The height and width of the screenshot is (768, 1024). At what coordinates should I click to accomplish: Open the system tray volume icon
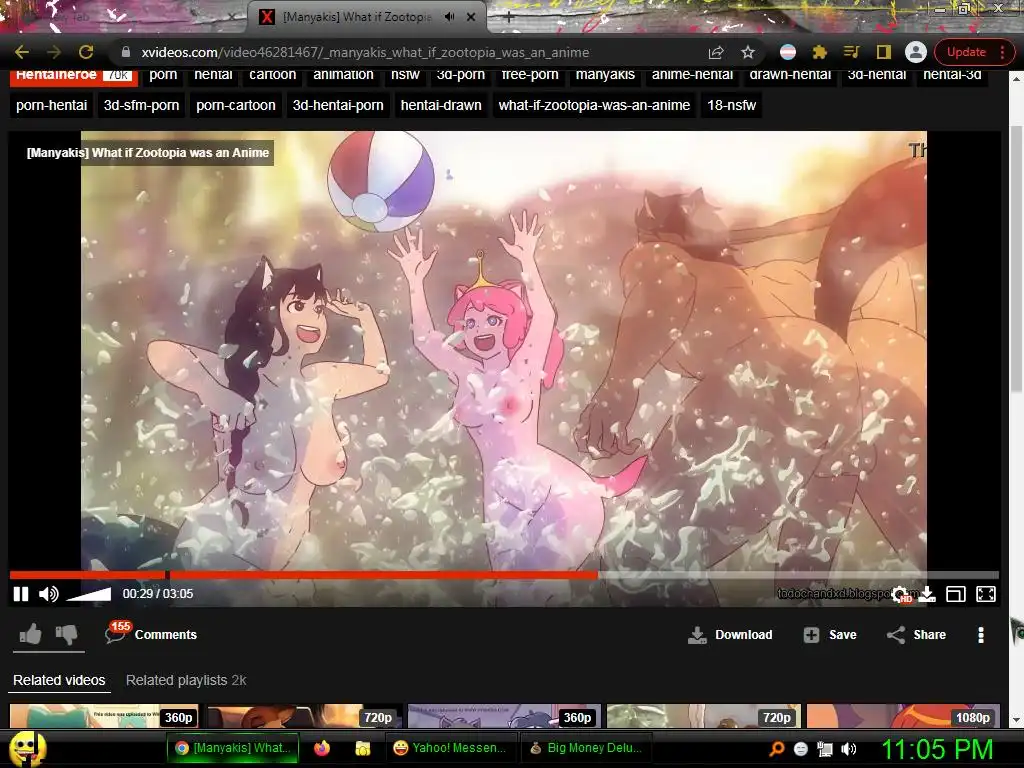point(849,749)
